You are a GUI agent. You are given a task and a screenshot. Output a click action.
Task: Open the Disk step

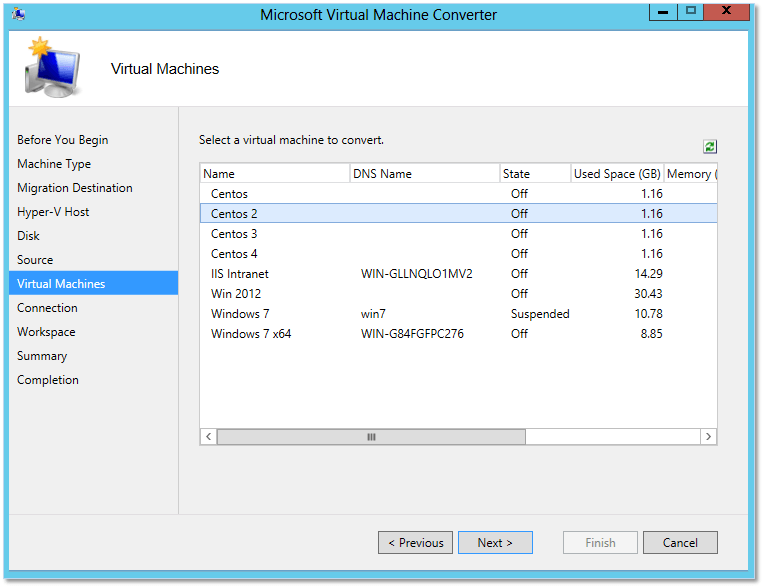[28, 236]
